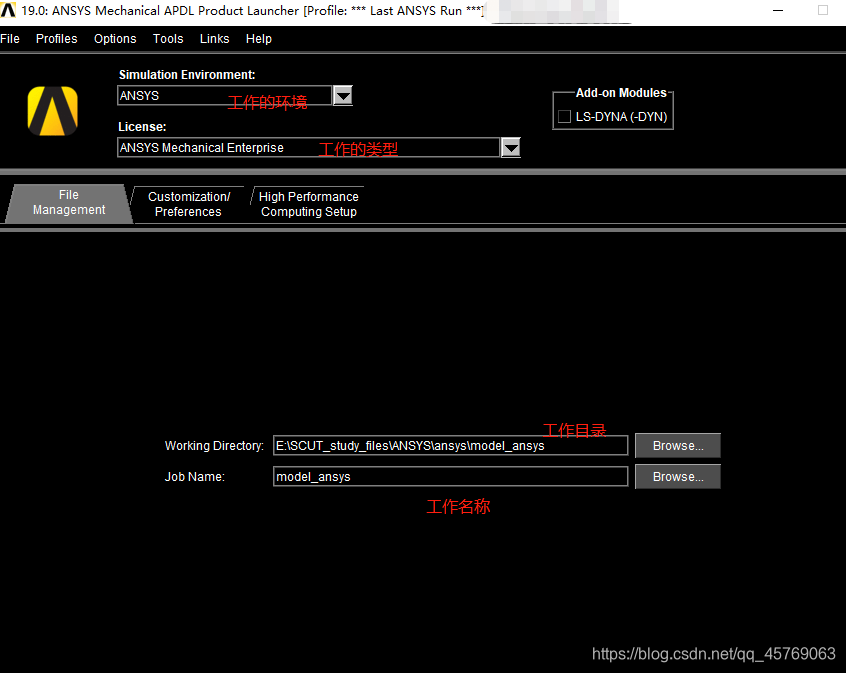This screenshot has height=673, width=846.
Task: Open the Options menu
Action: pyautogui.click(x=115, y=39)
